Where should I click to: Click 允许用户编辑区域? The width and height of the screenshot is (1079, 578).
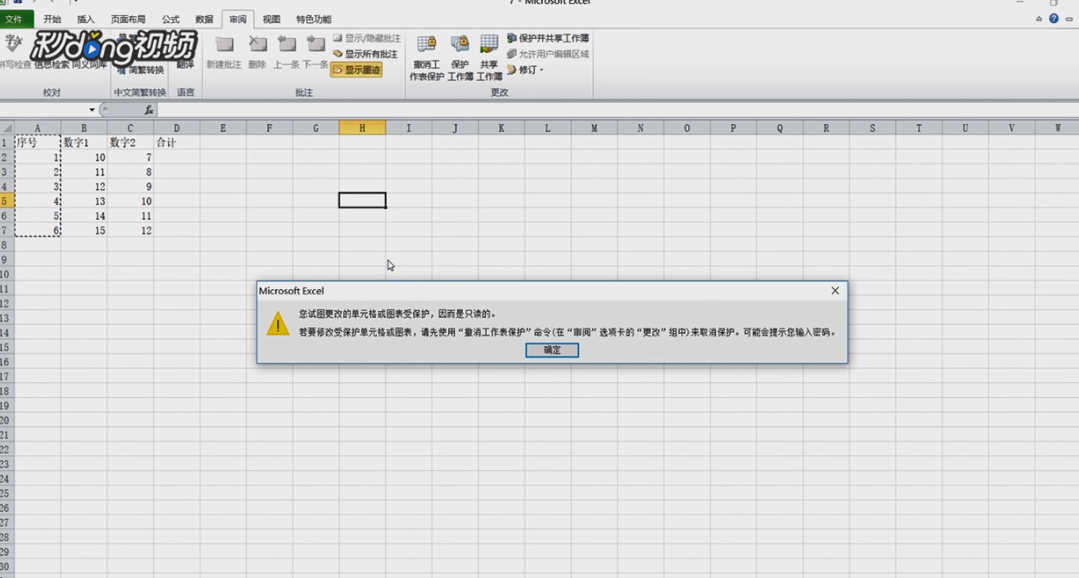click(548, 54)
